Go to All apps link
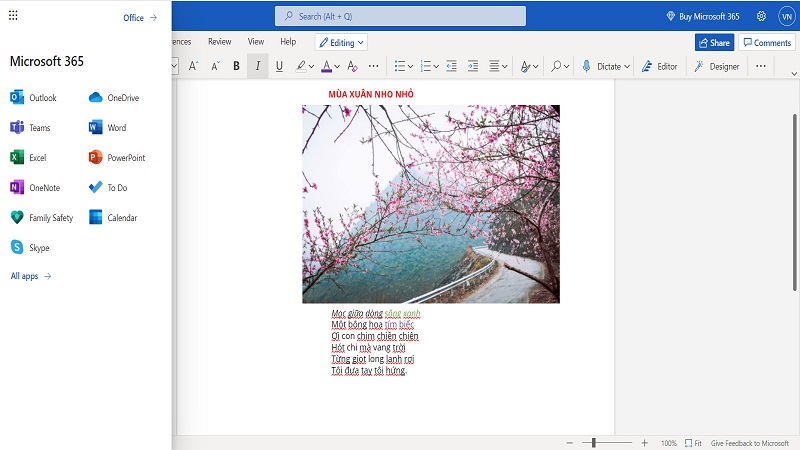The height and width of the screenshot is (450, 800). 31,276
